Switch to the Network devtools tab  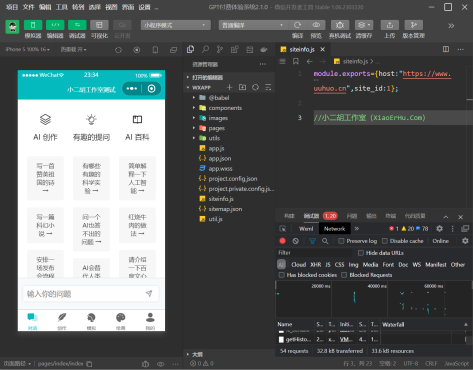pyautogui.click(x=334, y=229)
